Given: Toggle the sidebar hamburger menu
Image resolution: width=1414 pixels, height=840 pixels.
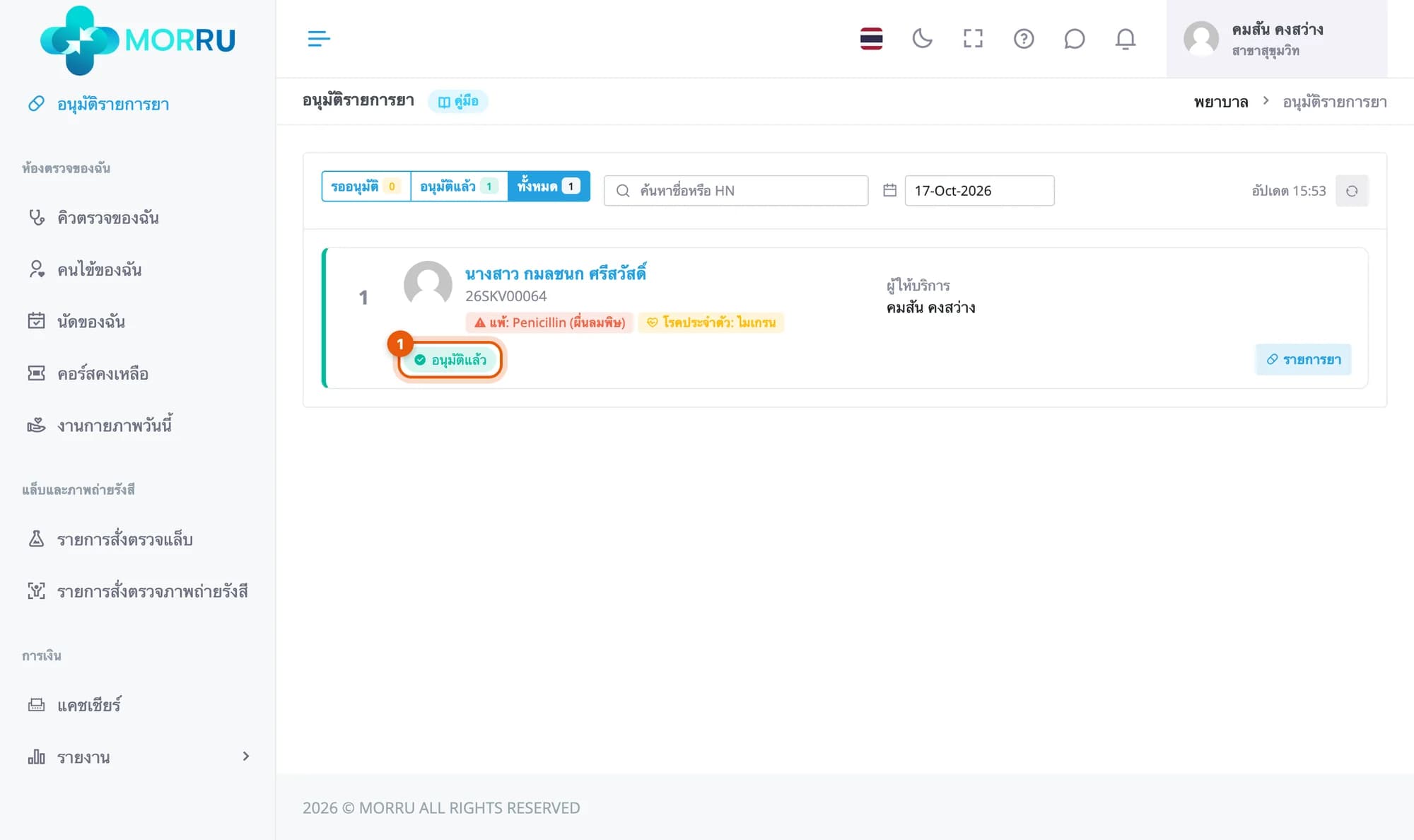Looking at the screenshot, I should [x=319, y=38].
